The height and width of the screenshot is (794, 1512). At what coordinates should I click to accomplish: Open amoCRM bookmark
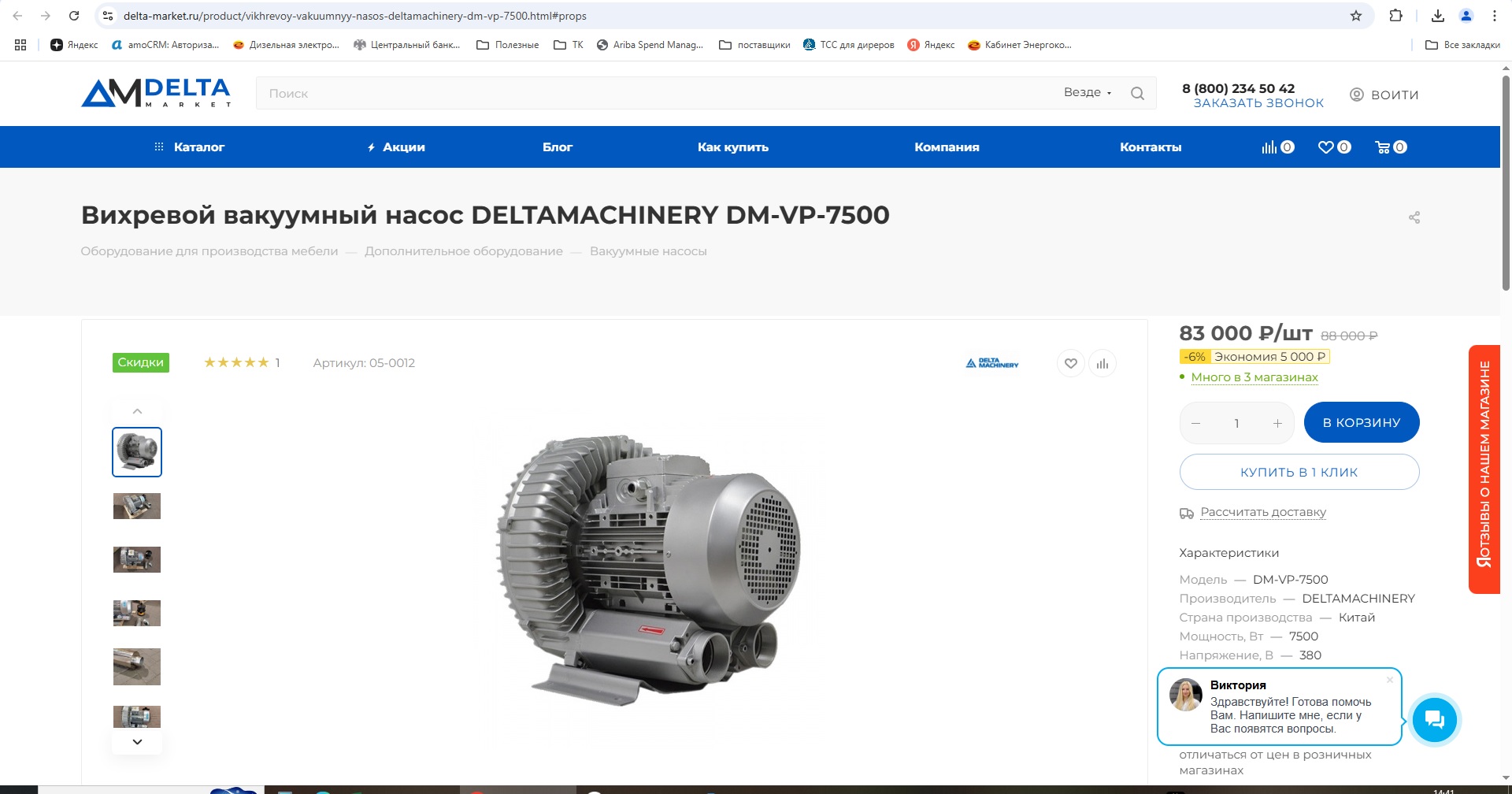tap(165, 45)
